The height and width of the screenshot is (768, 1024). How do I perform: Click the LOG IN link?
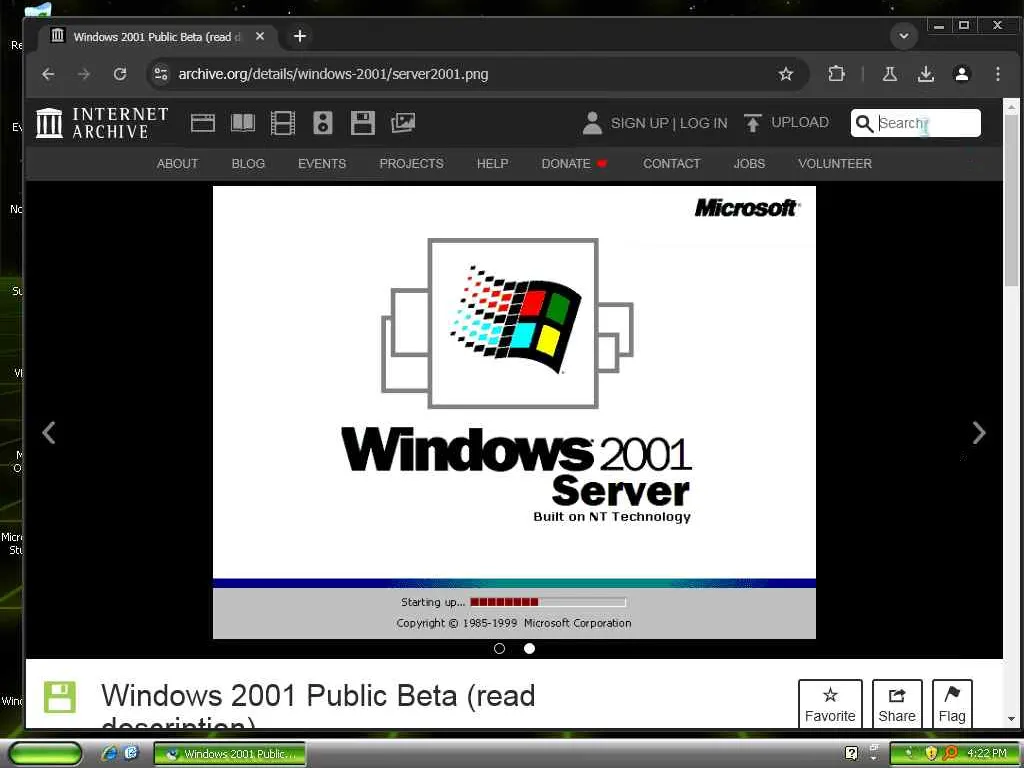click(x=703, y=123)
